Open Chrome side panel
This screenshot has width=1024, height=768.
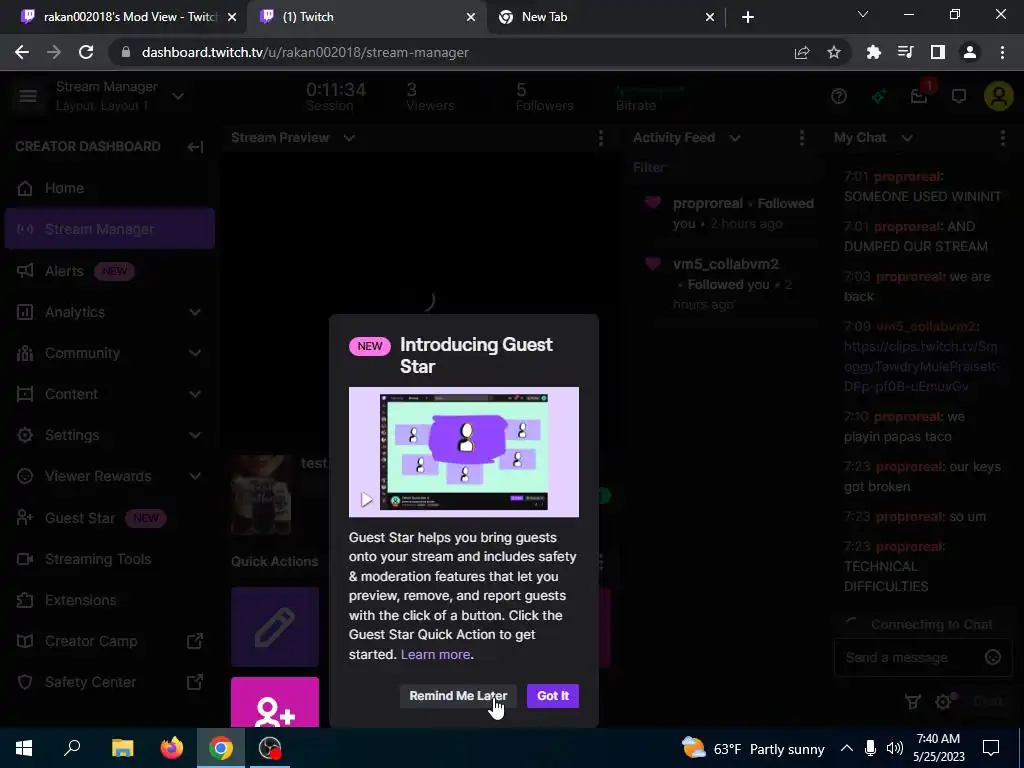click(x=938, y=52)
